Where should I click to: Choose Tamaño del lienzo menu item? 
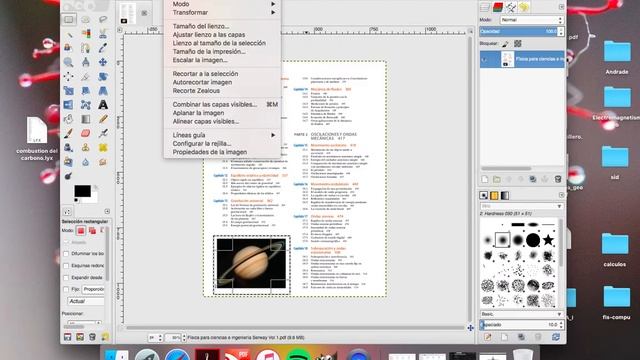click(200, 26)
